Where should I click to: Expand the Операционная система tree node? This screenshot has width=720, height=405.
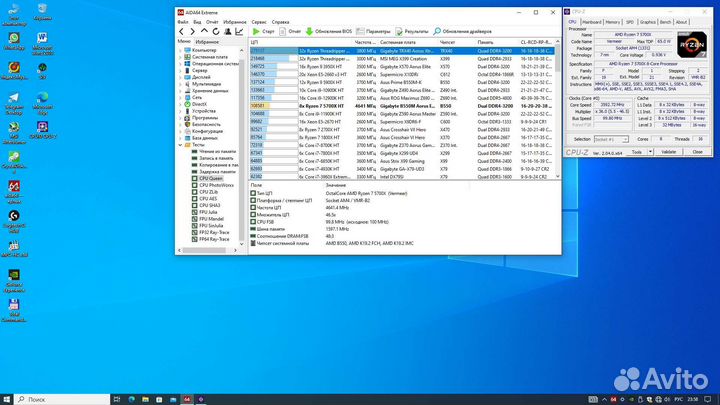tap(180, 64)
